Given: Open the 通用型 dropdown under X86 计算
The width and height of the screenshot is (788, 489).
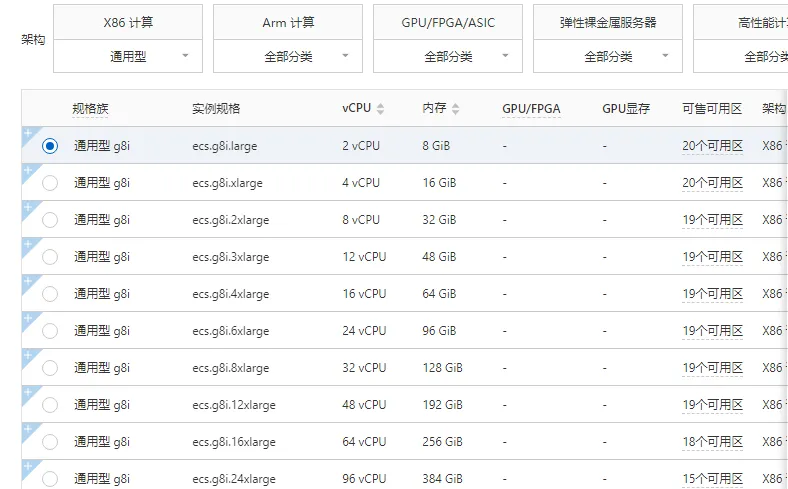Looking at the screenshot, I should (x=128, y=57).
